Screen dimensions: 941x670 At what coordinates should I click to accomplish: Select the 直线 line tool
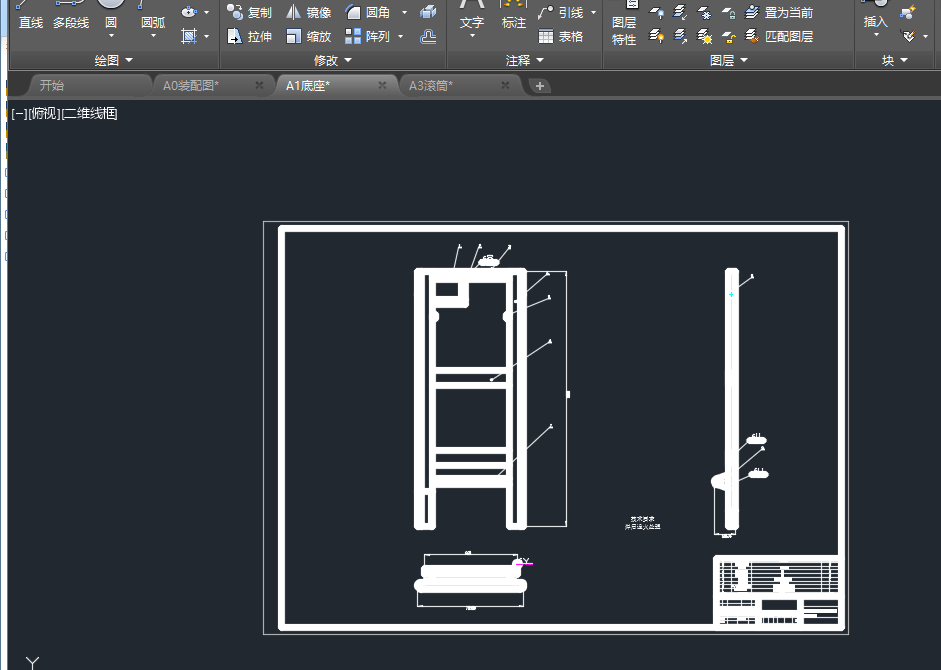[31, 16]
